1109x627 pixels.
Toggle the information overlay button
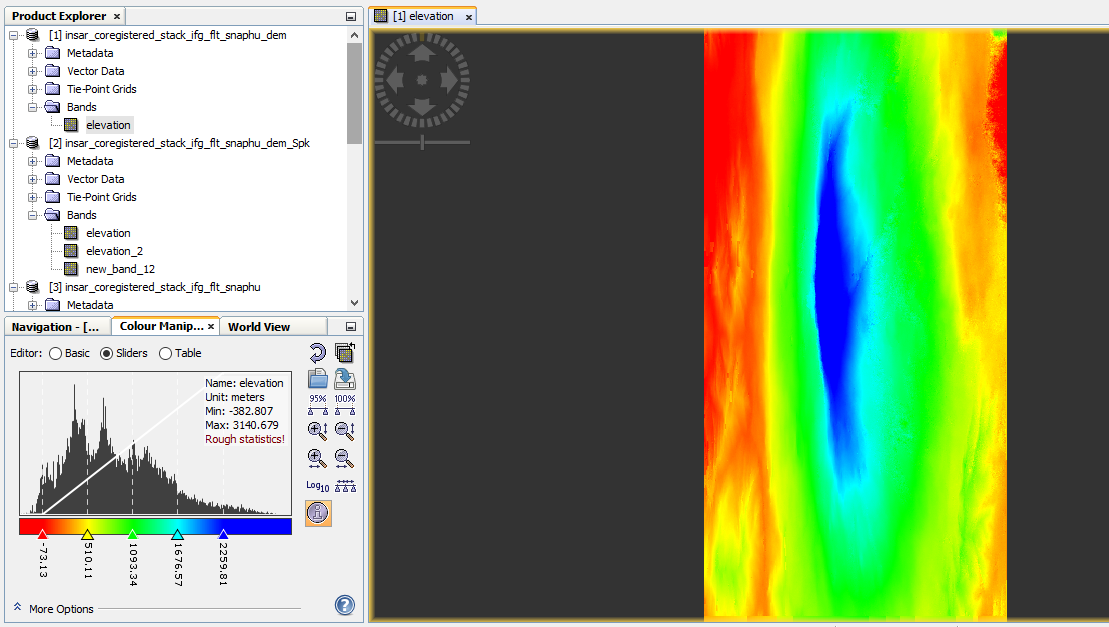pos(317,513)
